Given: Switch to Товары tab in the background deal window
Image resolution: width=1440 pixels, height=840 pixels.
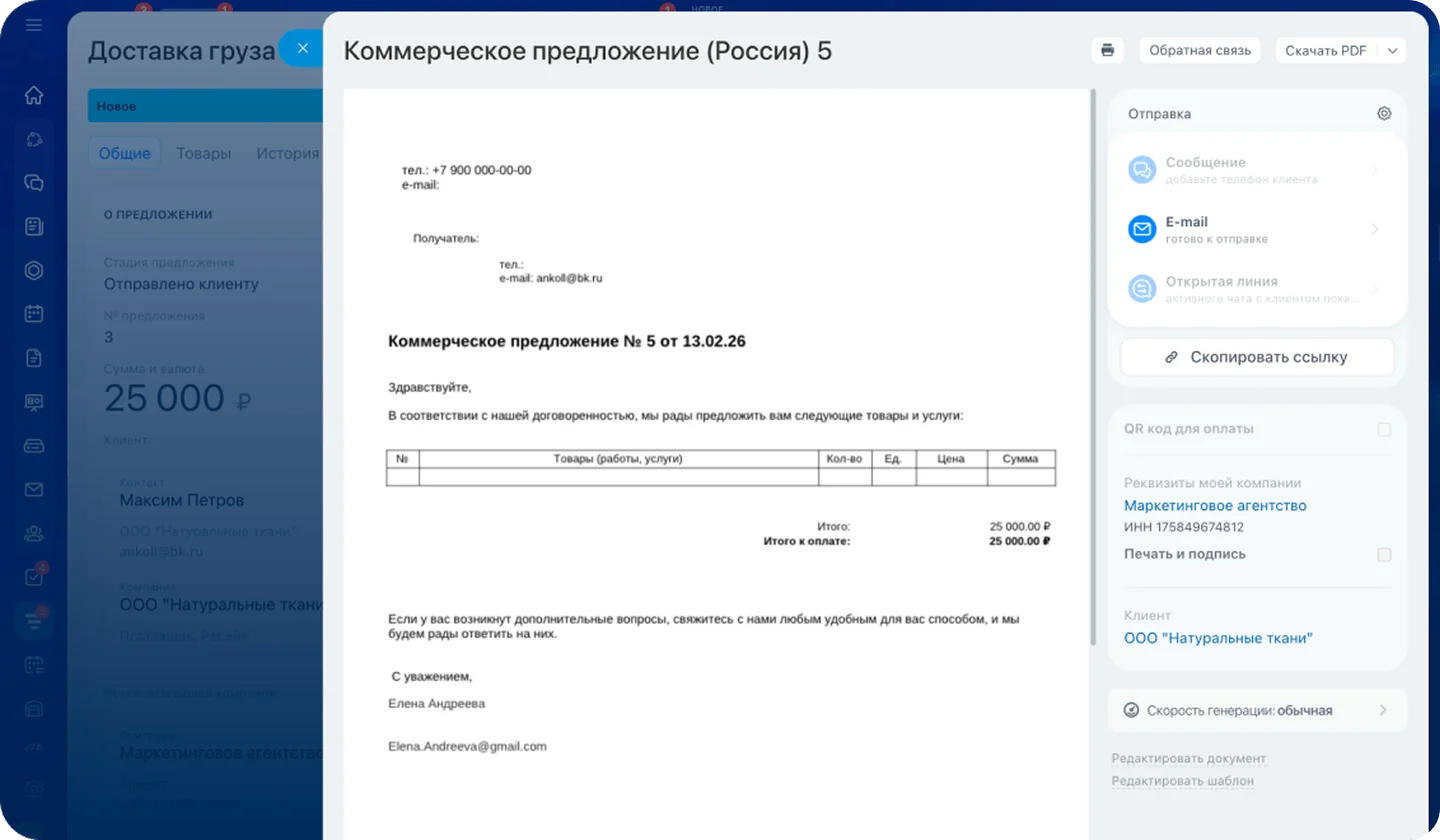Looking at the screenshot, I should pyautogui.click(x=204, y=153).
